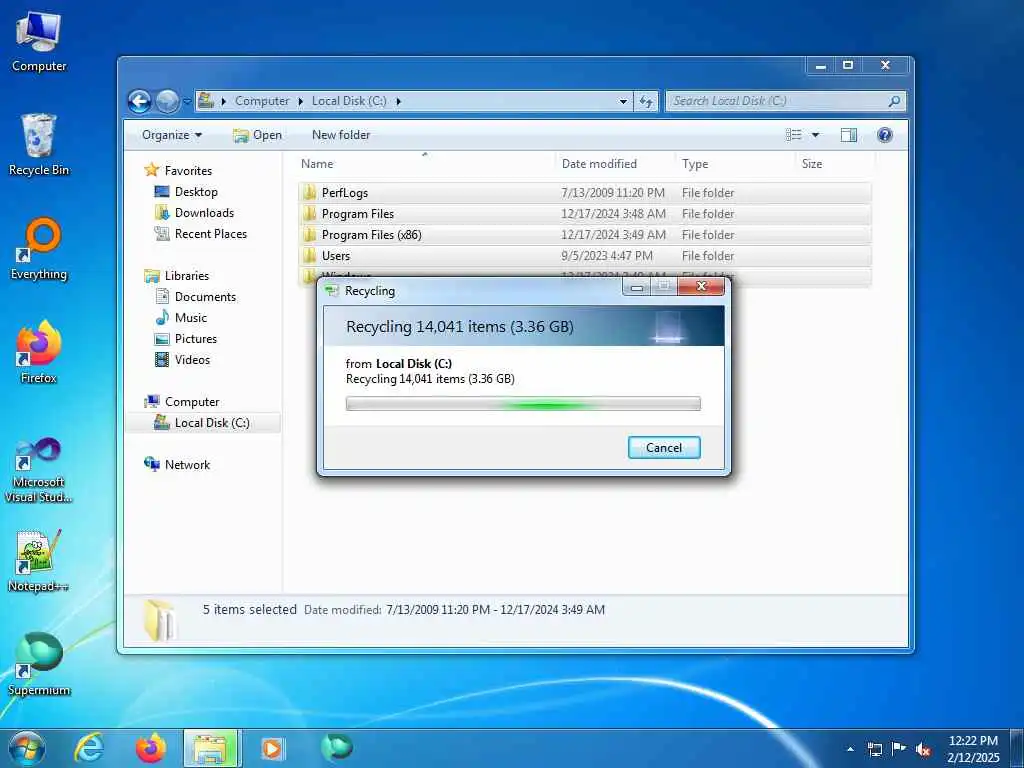The height and width of the screenshot is (768, 1024).
Task: Click New folder in the toolbar
Action: pyautogui.click(x=341, y=135)
